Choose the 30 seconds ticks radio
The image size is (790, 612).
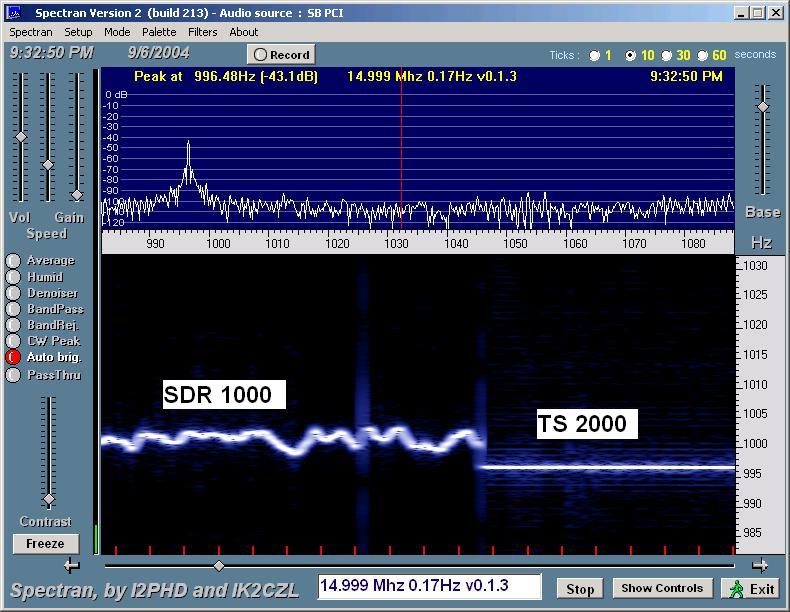pos(666,56)
